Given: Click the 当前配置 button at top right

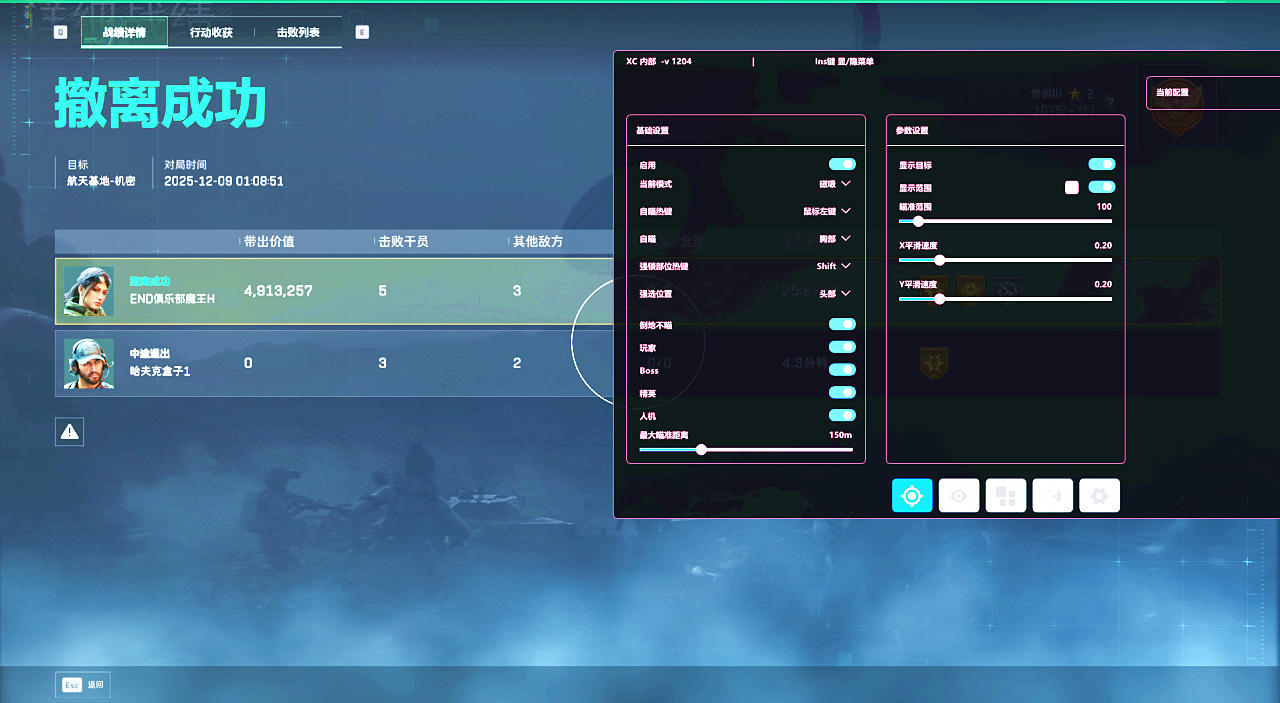Looking at the screenshot, I should click(1175, 92).
